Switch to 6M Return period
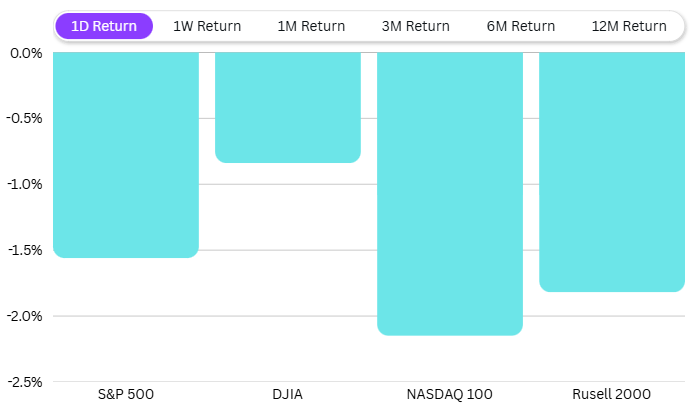This screenshot has height=412, width=696. [520, 26]
